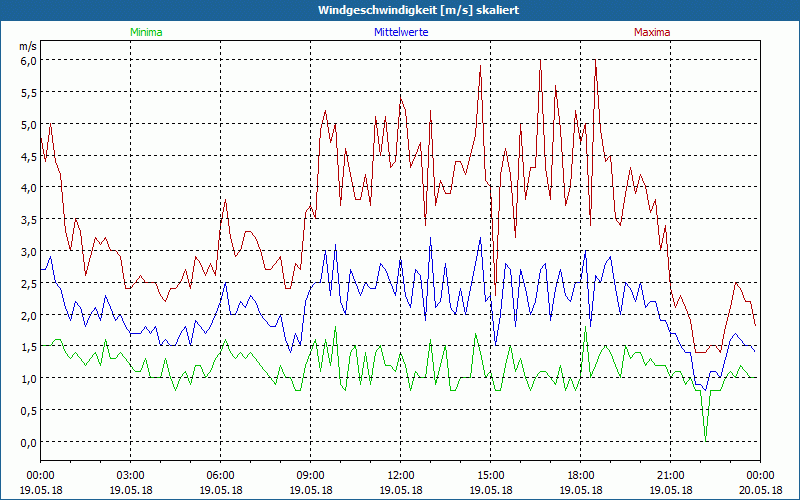Select the 12:00 time axis label

point(400,475)
